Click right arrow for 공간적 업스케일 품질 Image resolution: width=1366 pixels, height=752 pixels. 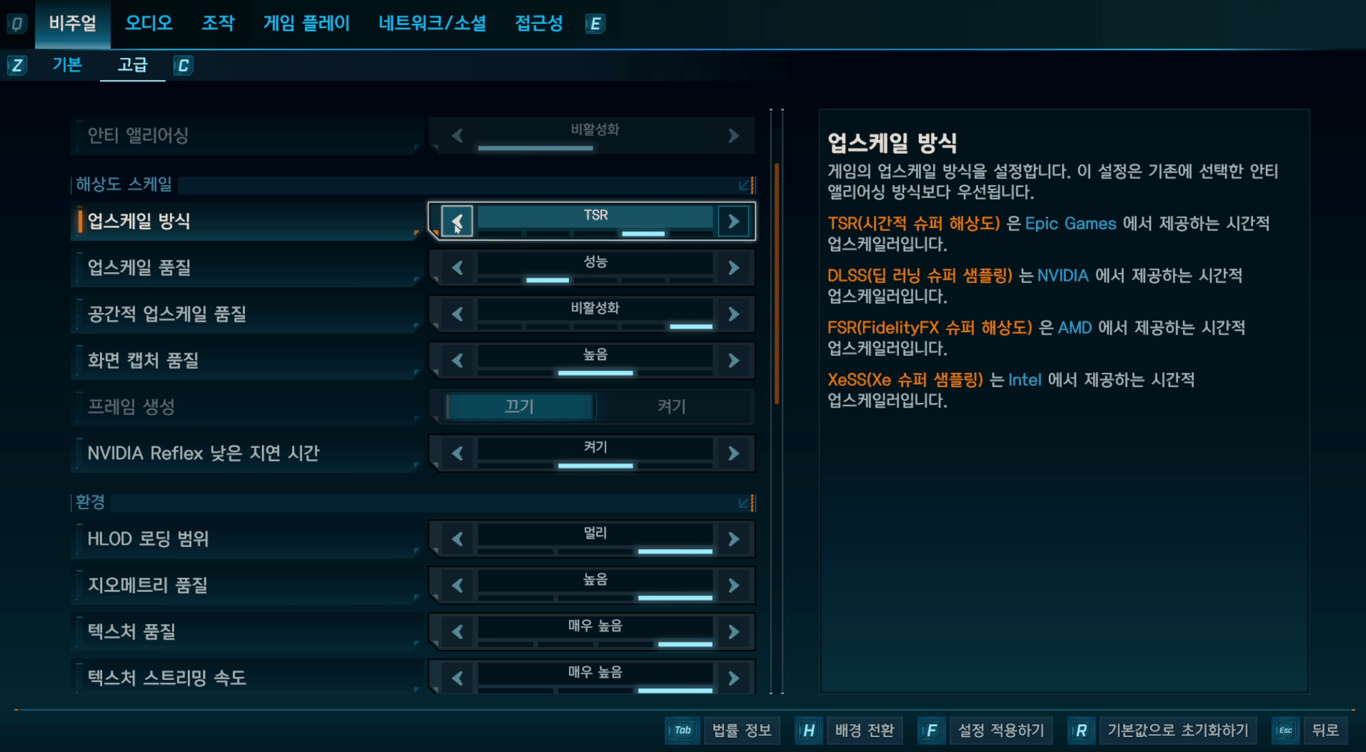[734, 314]
